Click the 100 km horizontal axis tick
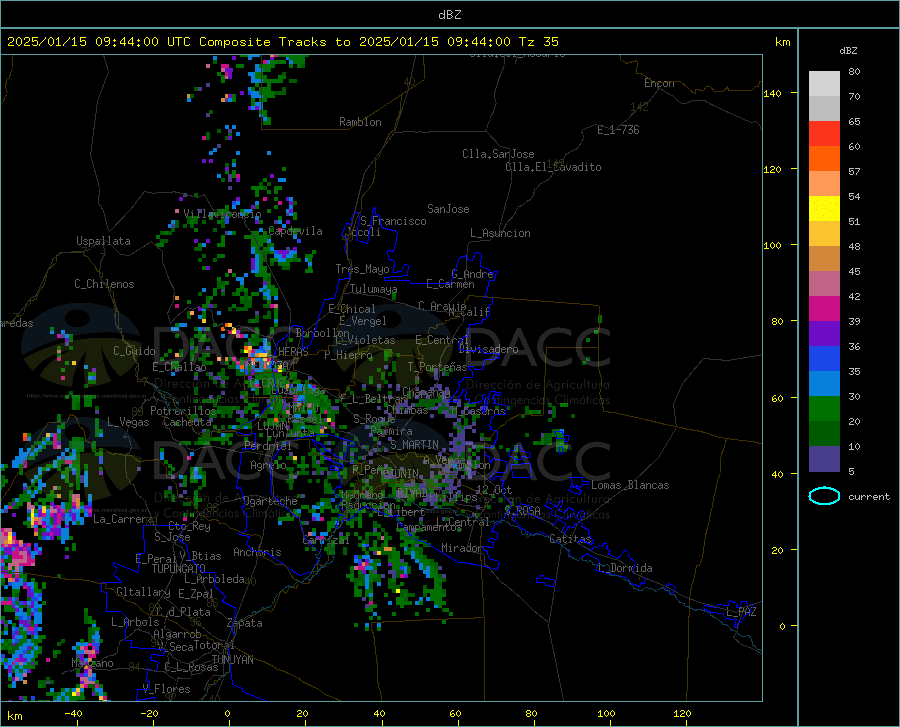 point(606,714)
